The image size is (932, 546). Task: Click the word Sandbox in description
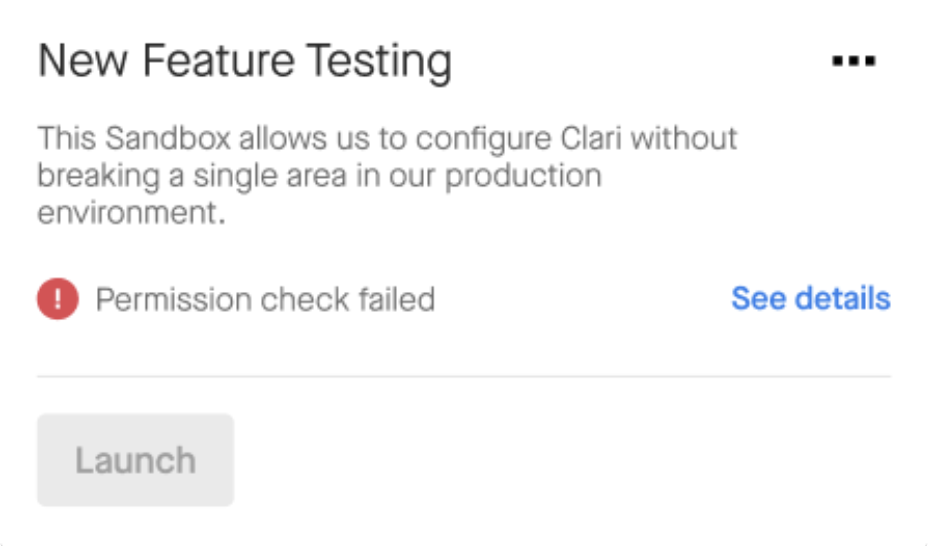pyautogui.click(x=168, y=138)
